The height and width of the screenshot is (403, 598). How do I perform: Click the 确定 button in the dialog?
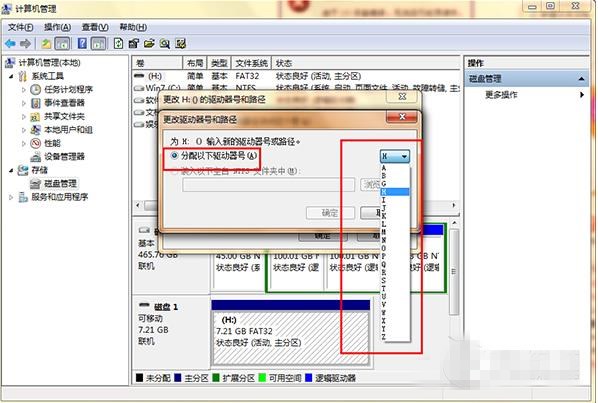tap(330, 213)
